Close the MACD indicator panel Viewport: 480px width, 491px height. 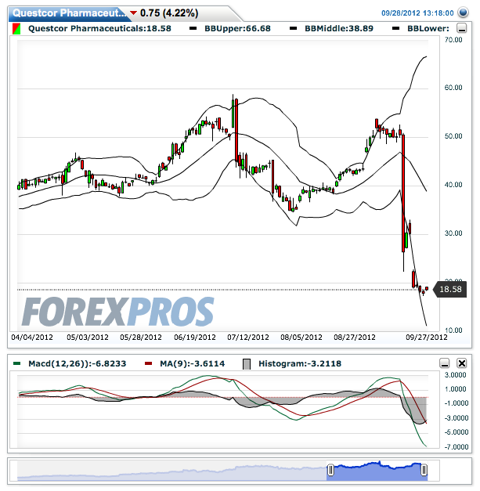(461, 363)
